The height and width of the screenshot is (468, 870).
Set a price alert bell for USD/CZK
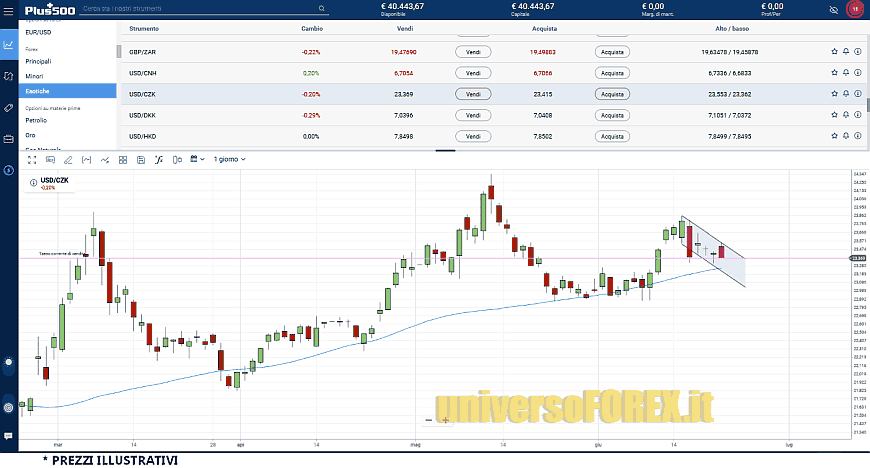[x=846, y=94]
